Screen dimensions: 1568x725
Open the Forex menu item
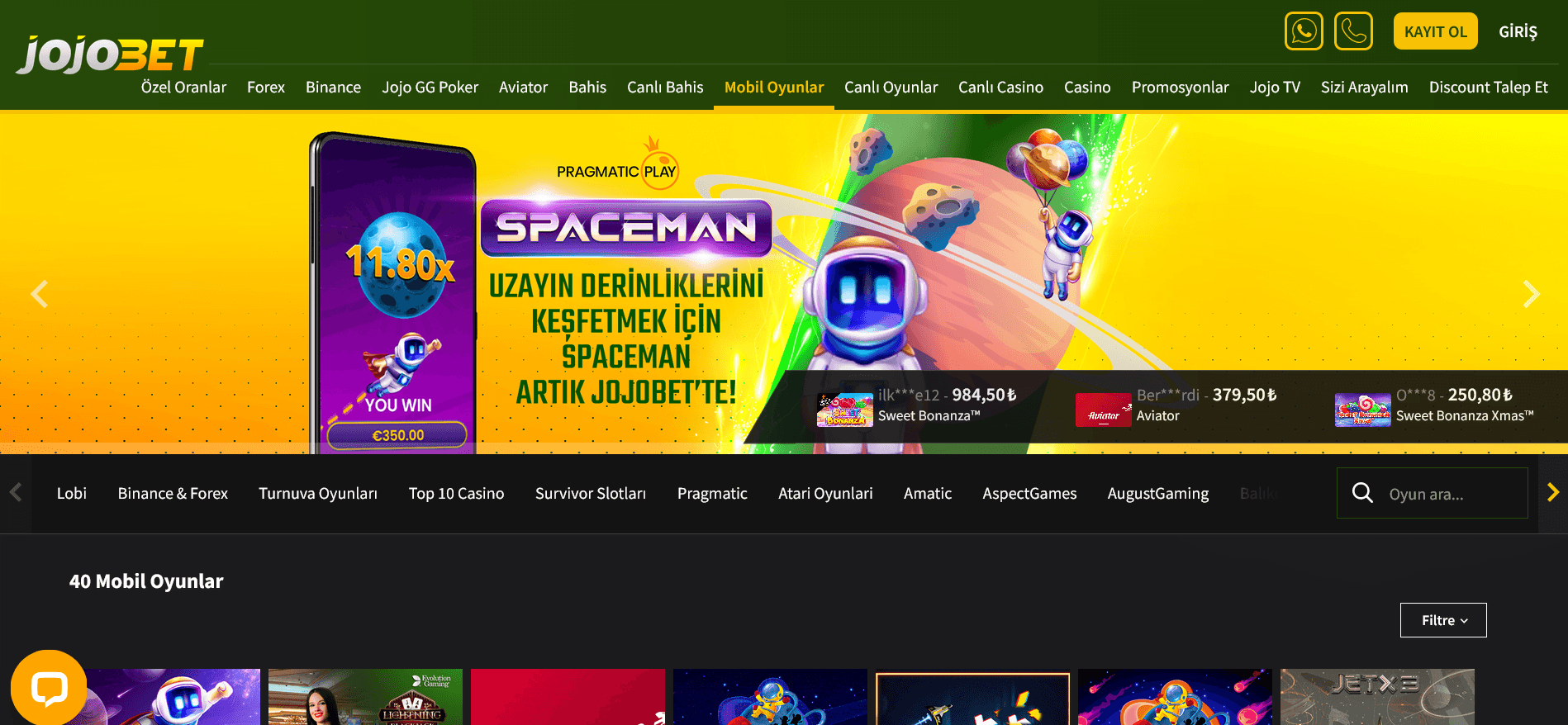[x=266, y=87]
